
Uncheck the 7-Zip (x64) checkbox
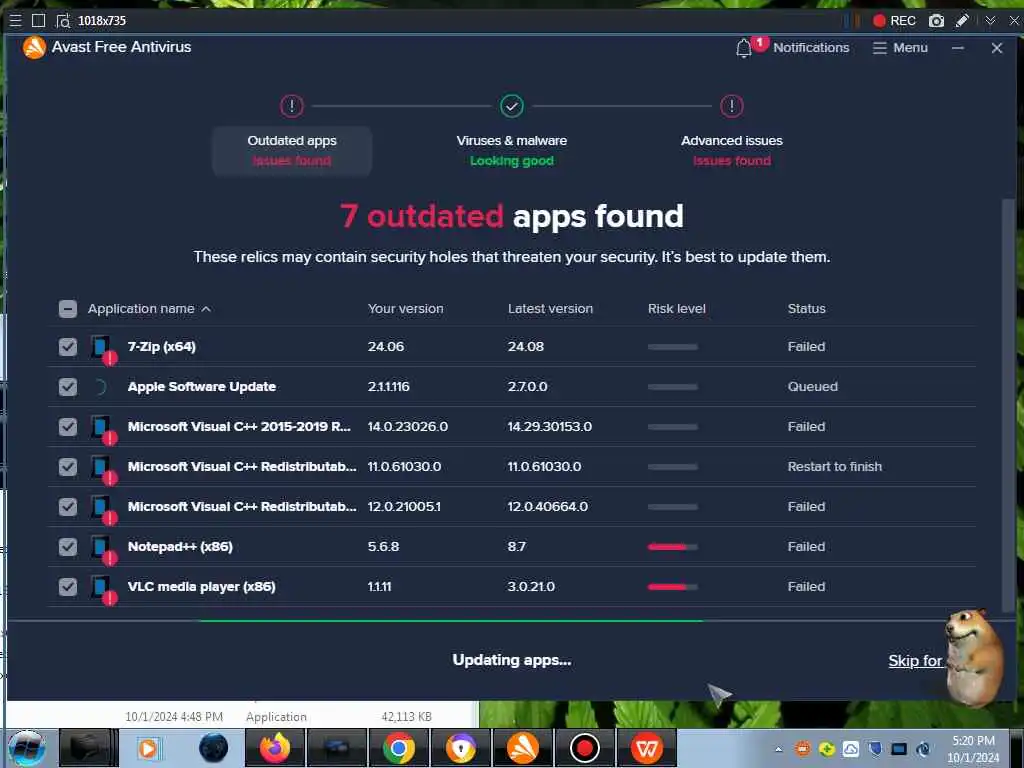(68, 347)
